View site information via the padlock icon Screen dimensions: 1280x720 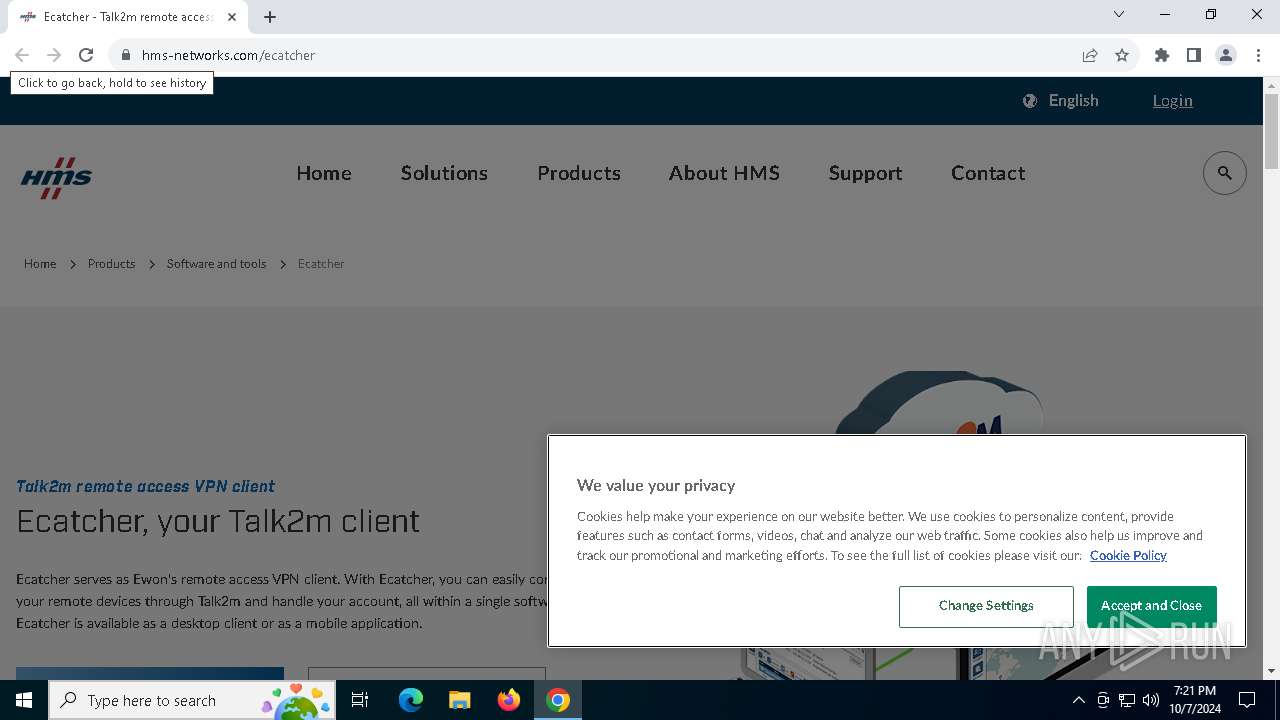click(125, 55)
